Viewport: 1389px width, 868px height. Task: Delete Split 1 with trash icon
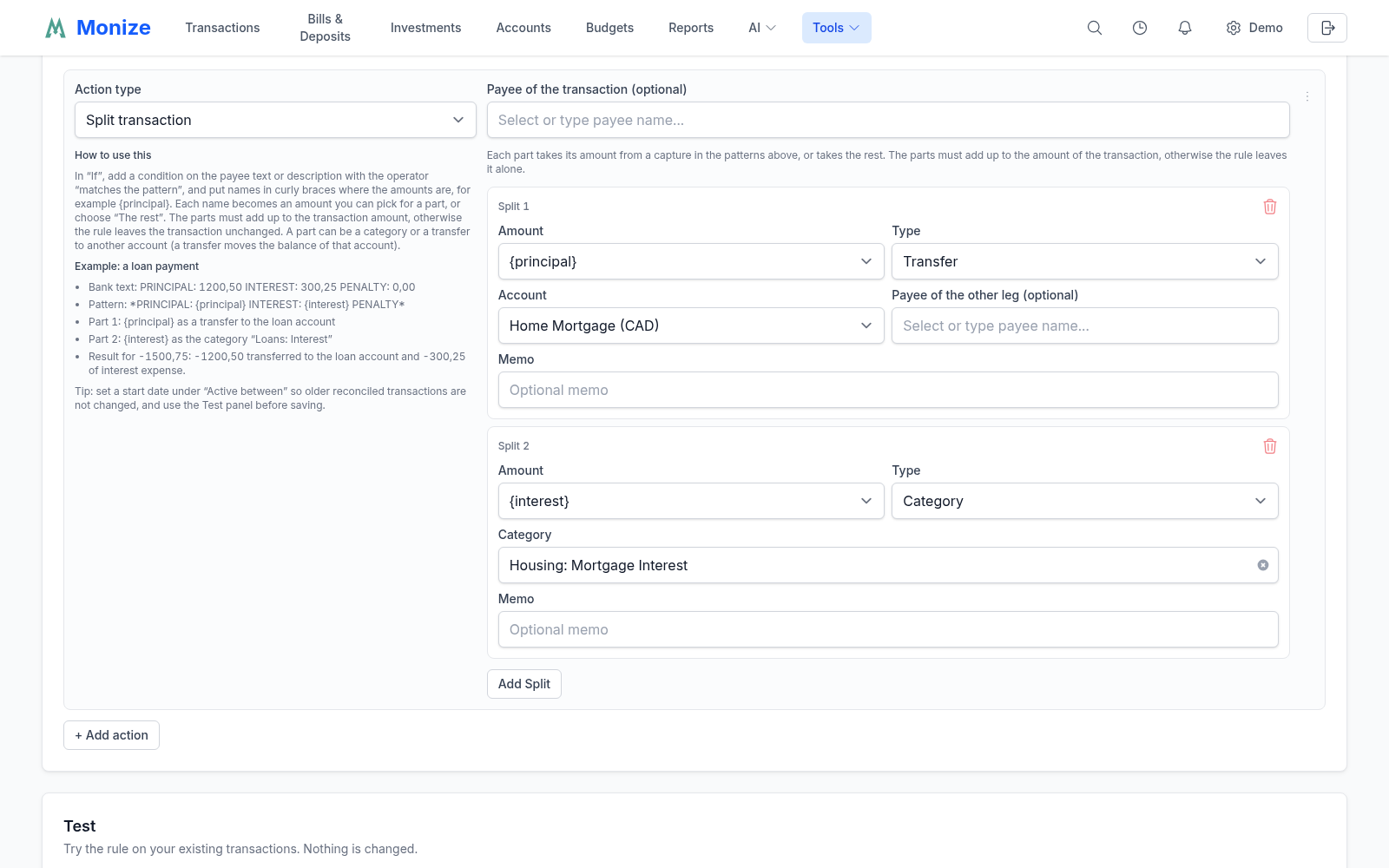tap(1270, 207)
